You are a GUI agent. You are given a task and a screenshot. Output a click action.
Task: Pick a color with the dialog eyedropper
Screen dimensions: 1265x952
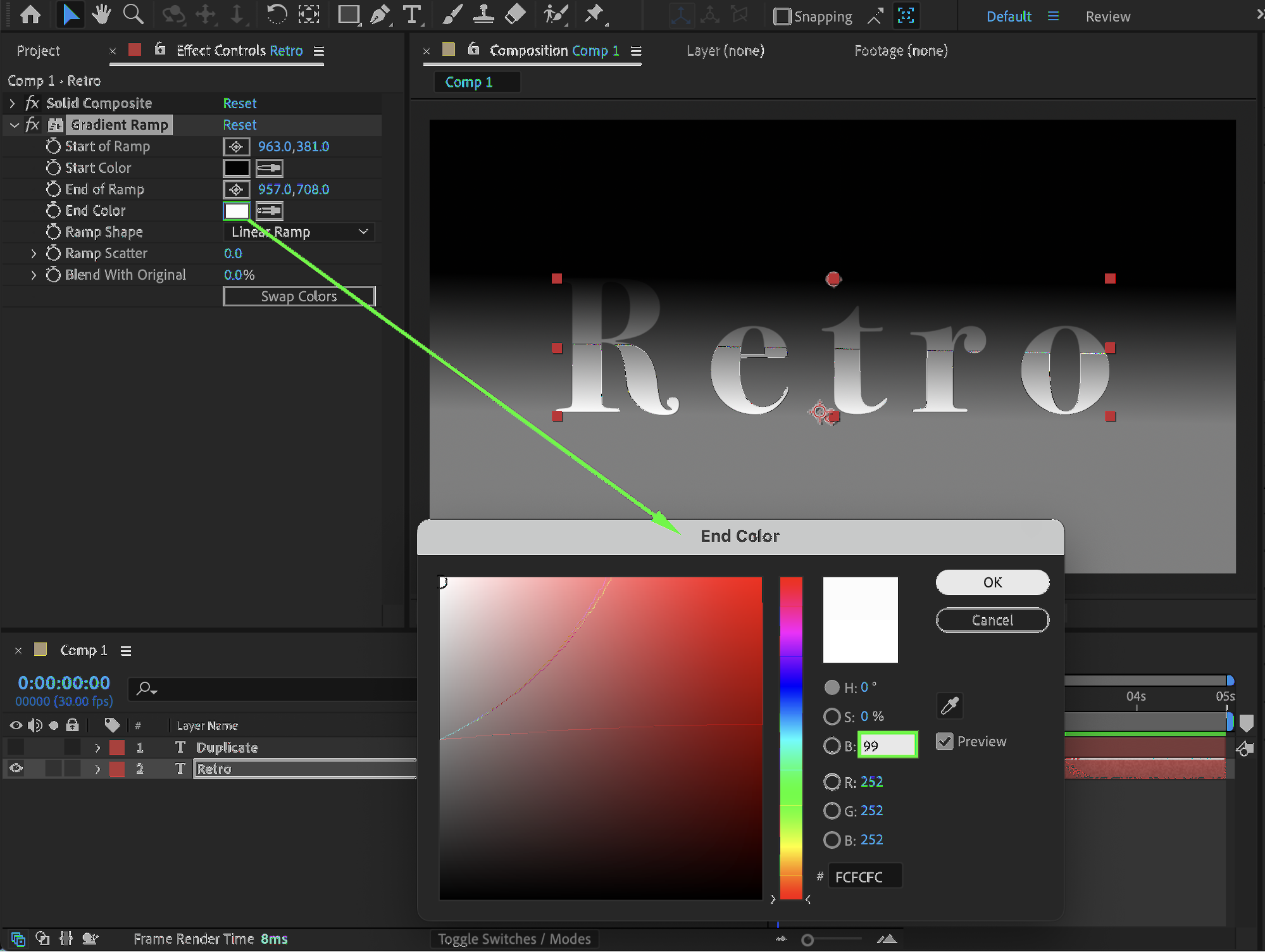pos(949,705)
